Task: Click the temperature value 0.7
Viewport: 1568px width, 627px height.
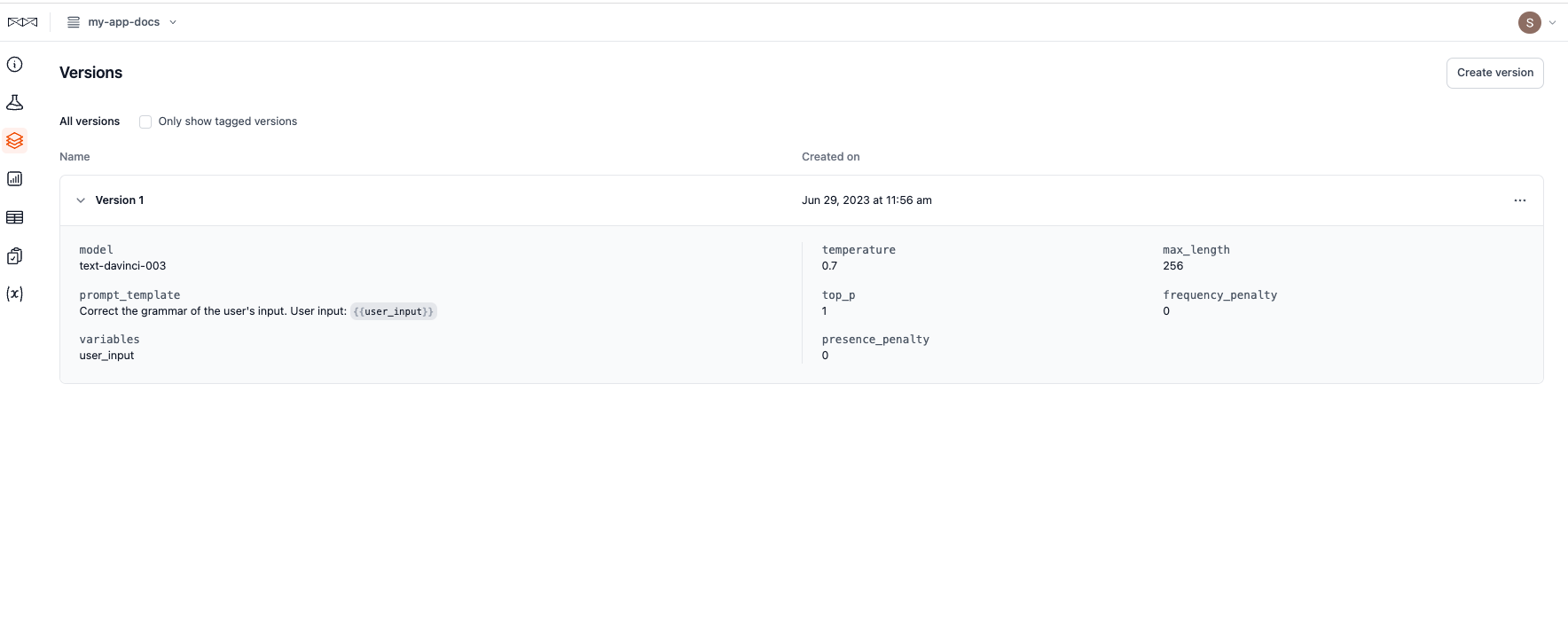Action: 829,266
